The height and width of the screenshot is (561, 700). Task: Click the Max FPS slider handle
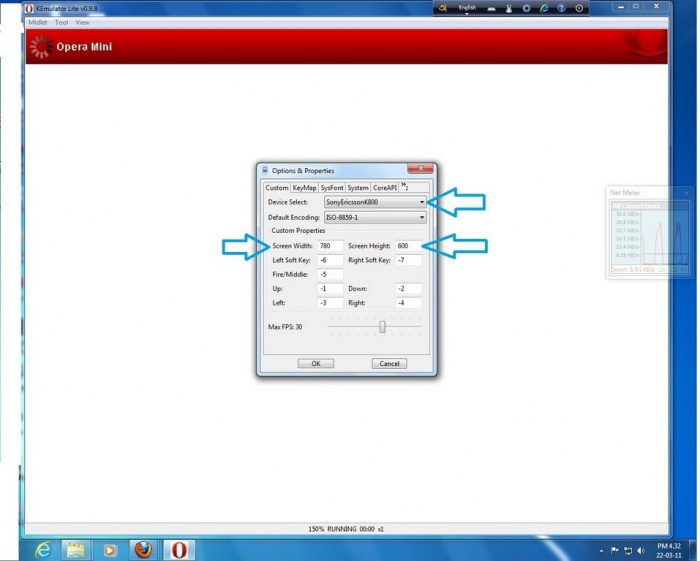click(382, 327)
